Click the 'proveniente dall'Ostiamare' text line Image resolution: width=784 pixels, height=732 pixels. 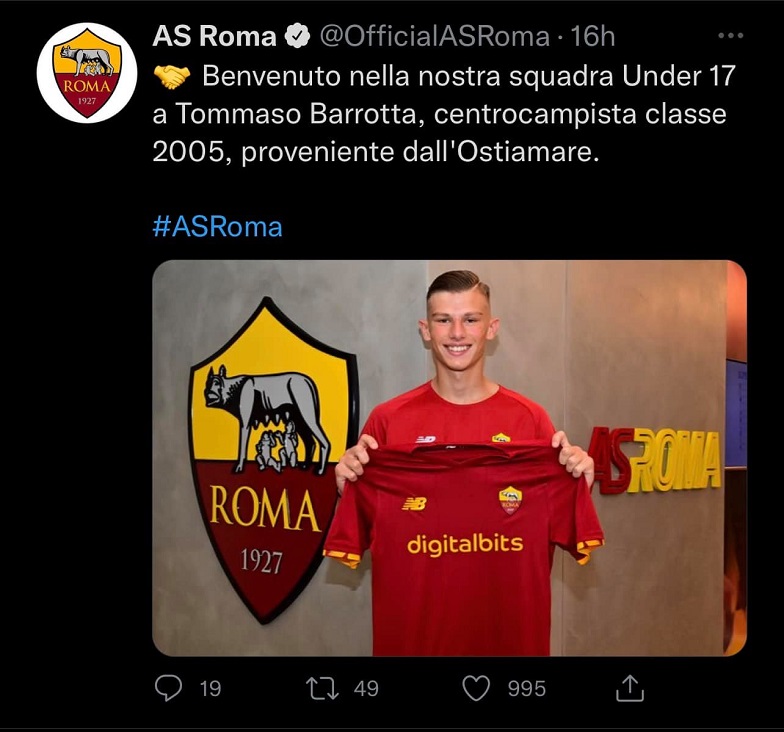[x=420, y=152]
